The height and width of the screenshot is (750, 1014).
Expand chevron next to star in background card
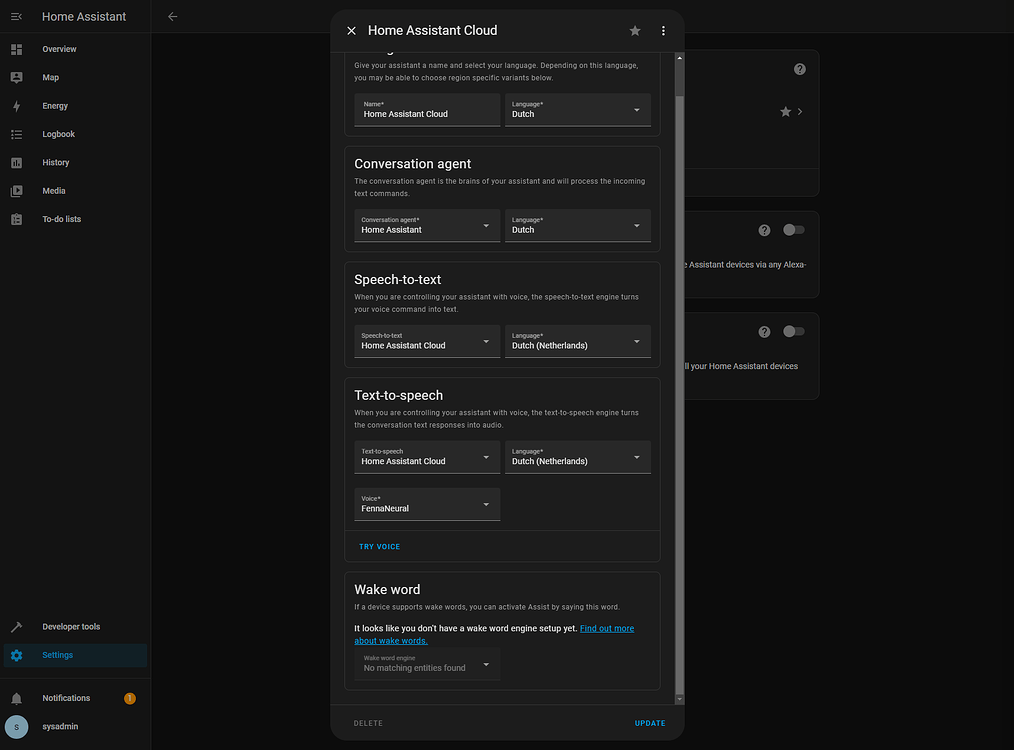[x=800, y=112]
